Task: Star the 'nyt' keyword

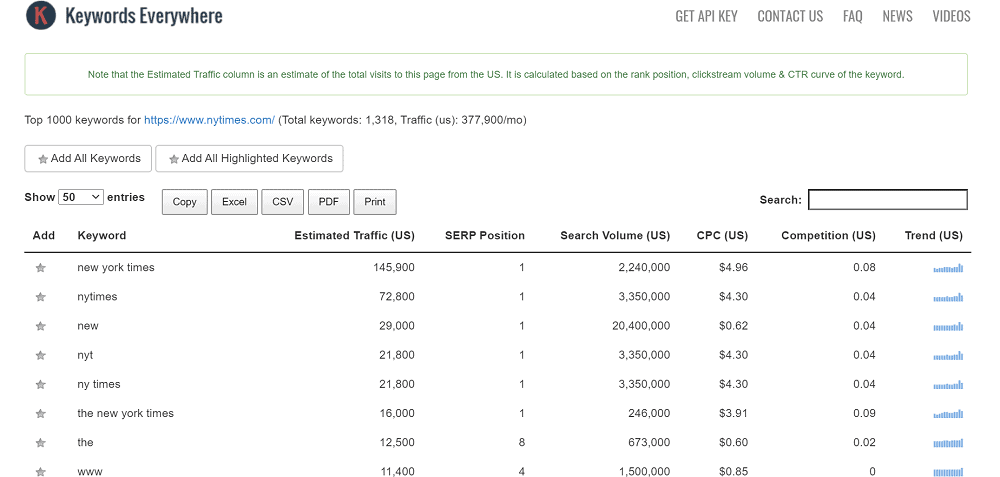Action: coord(41,355)
